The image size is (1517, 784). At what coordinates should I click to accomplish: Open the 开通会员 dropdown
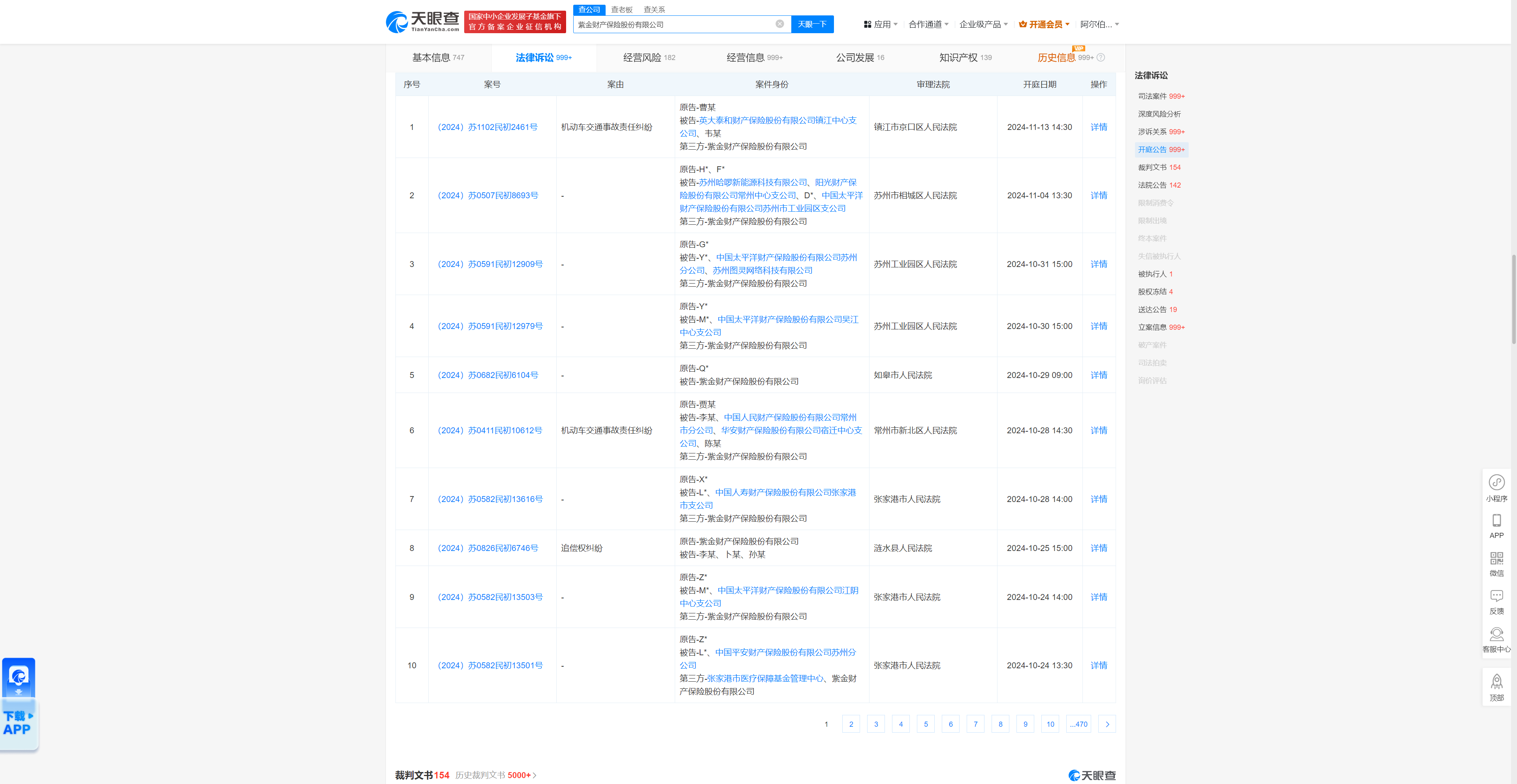point(1044,24)
